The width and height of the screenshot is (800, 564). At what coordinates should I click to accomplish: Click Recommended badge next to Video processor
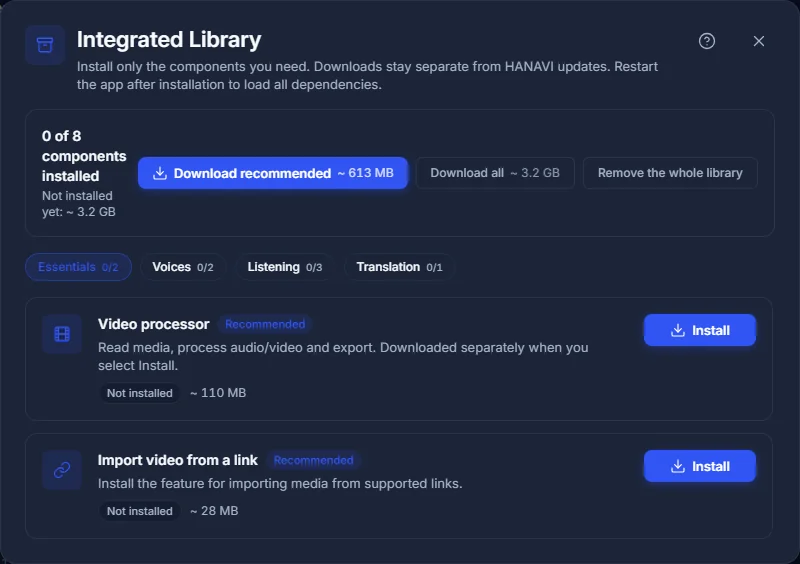tap(265, 324)
